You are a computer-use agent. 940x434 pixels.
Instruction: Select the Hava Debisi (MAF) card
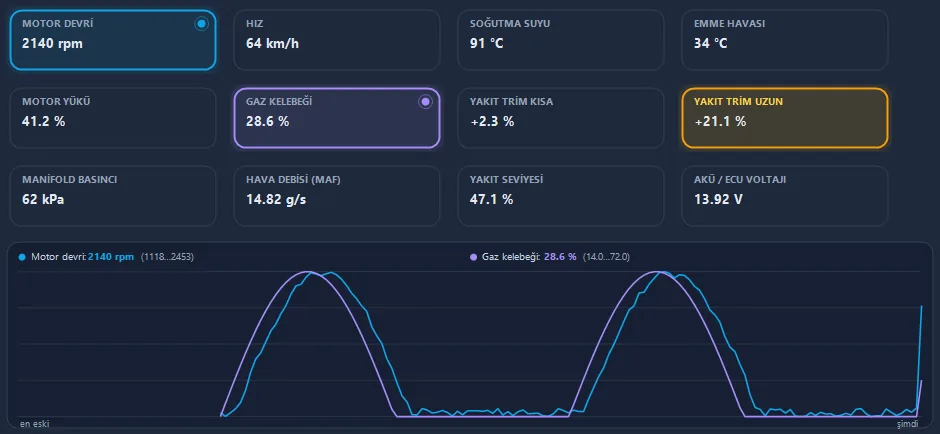(x=336, y=196)
